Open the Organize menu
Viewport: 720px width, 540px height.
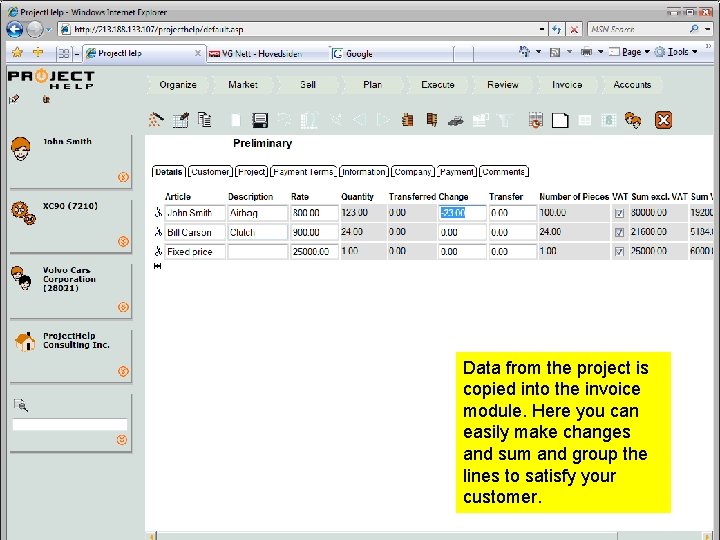(178, 84)
